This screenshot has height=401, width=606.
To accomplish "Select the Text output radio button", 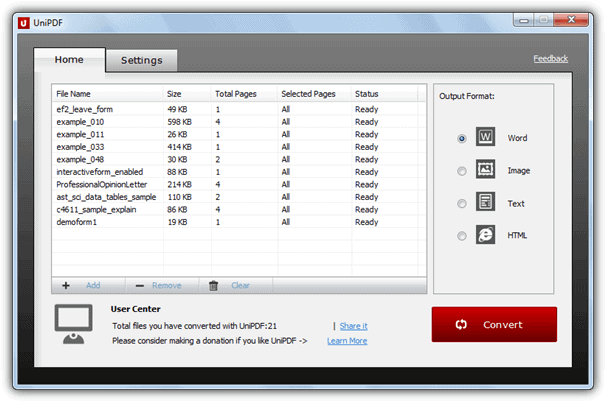I will pyautogui.click(x=461, y=204).
